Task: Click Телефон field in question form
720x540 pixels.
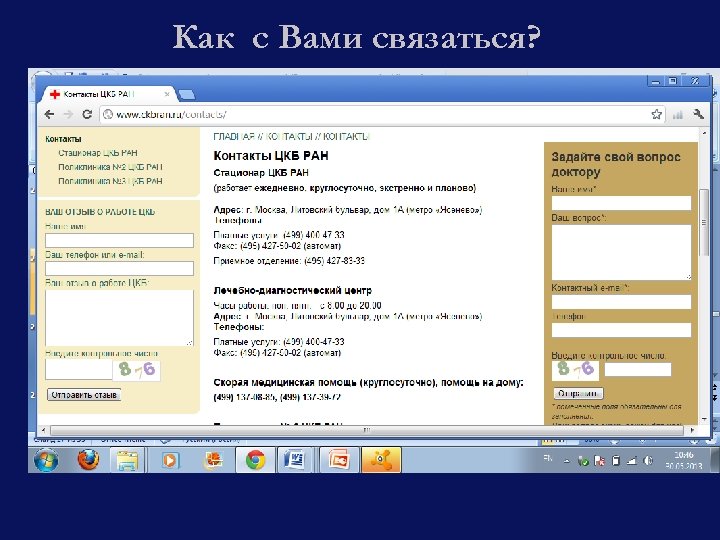Action: (621, 330)
